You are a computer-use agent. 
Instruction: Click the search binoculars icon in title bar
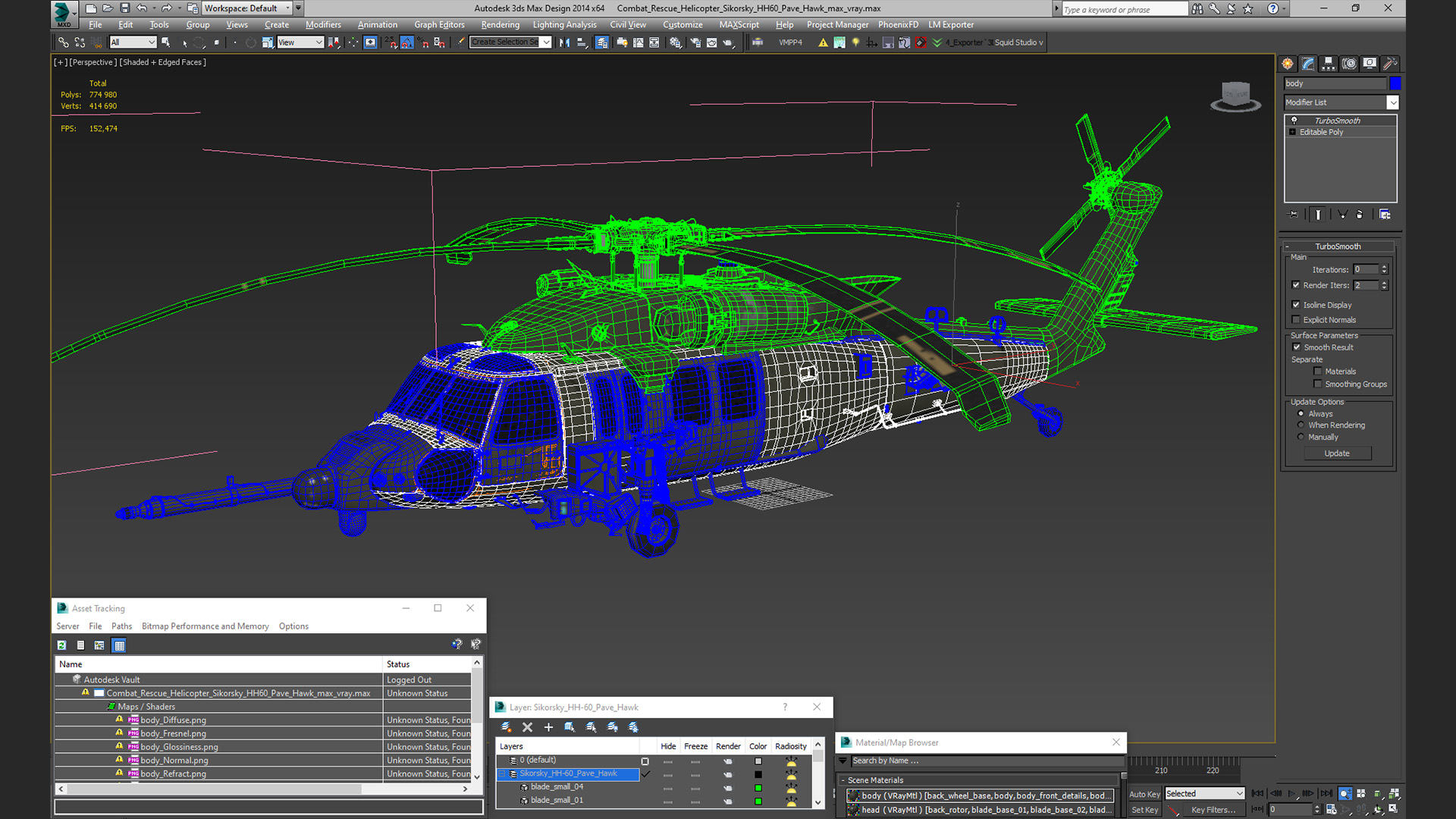(1197, 9)
